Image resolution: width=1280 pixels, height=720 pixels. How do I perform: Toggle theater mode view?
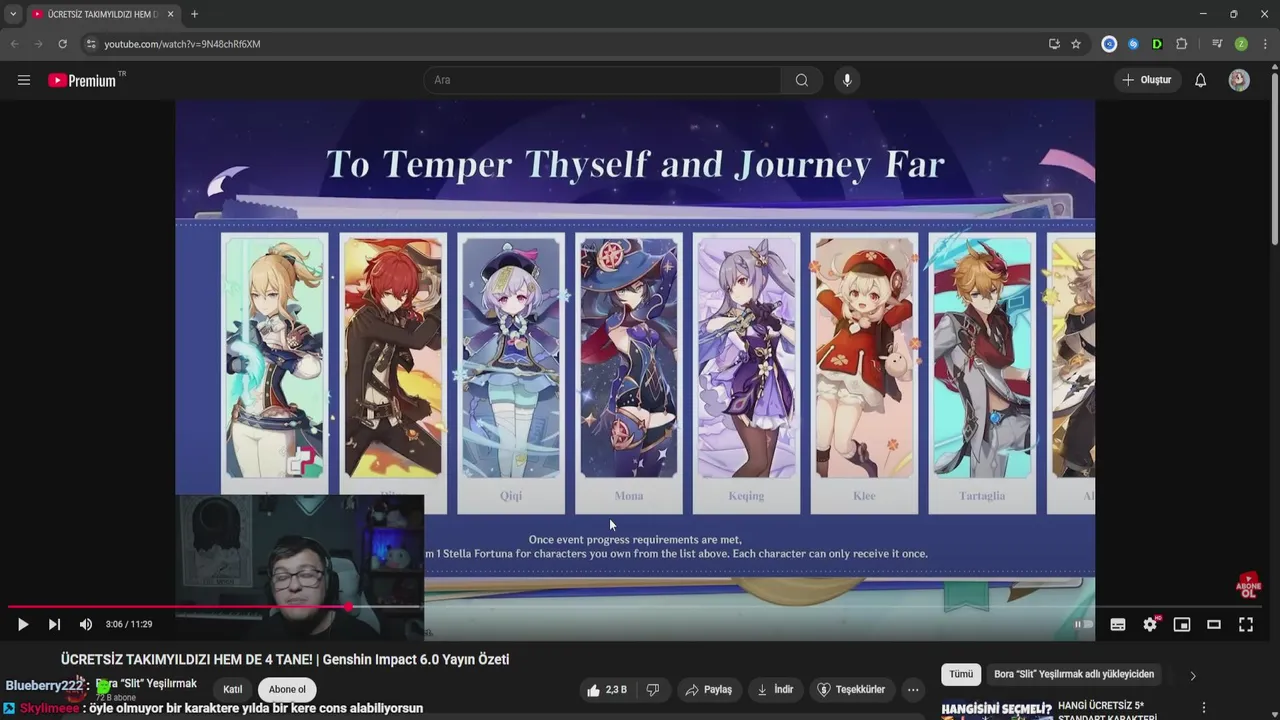click(1214, 624)
